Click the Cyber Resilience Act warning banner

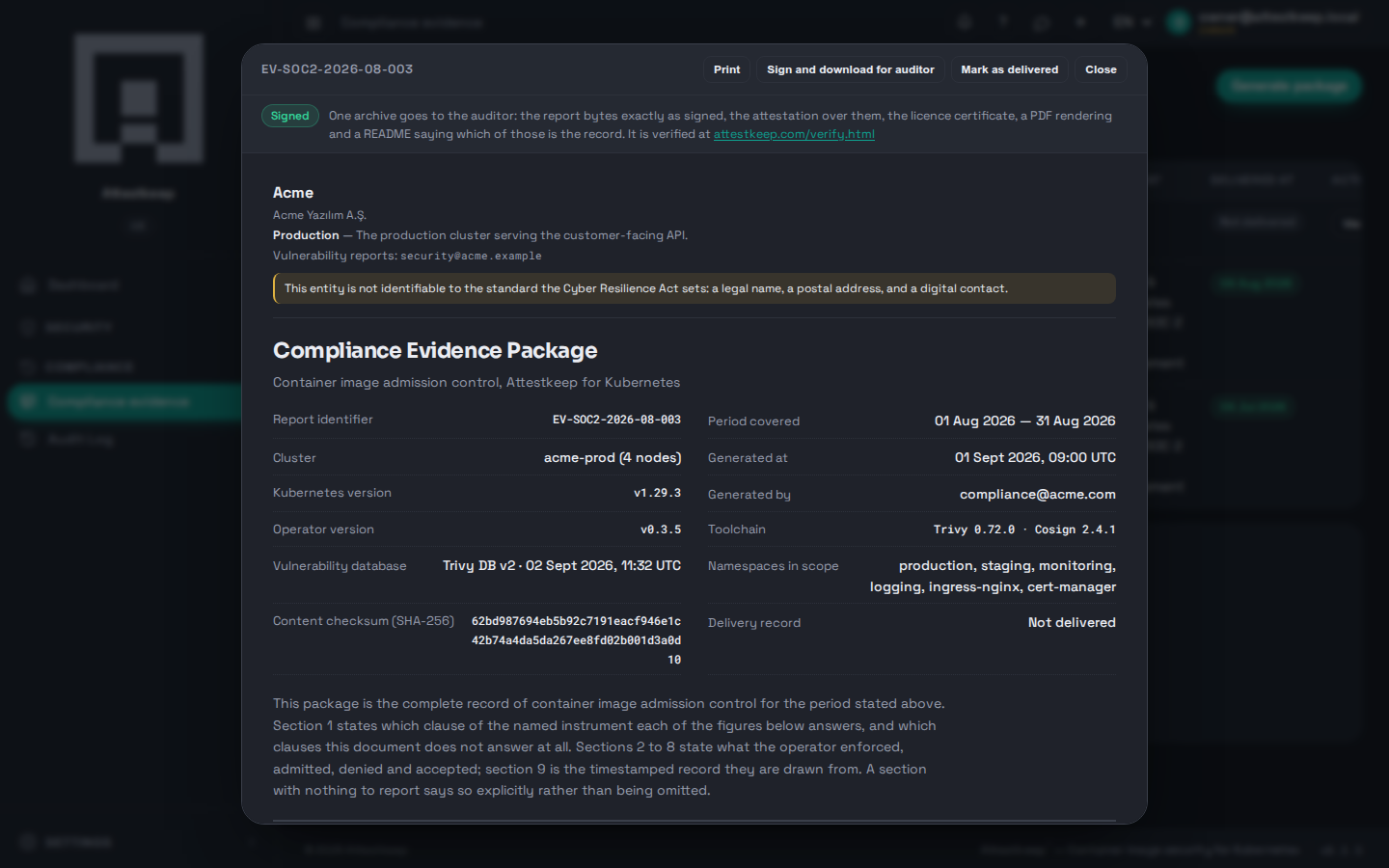point(694,288)
